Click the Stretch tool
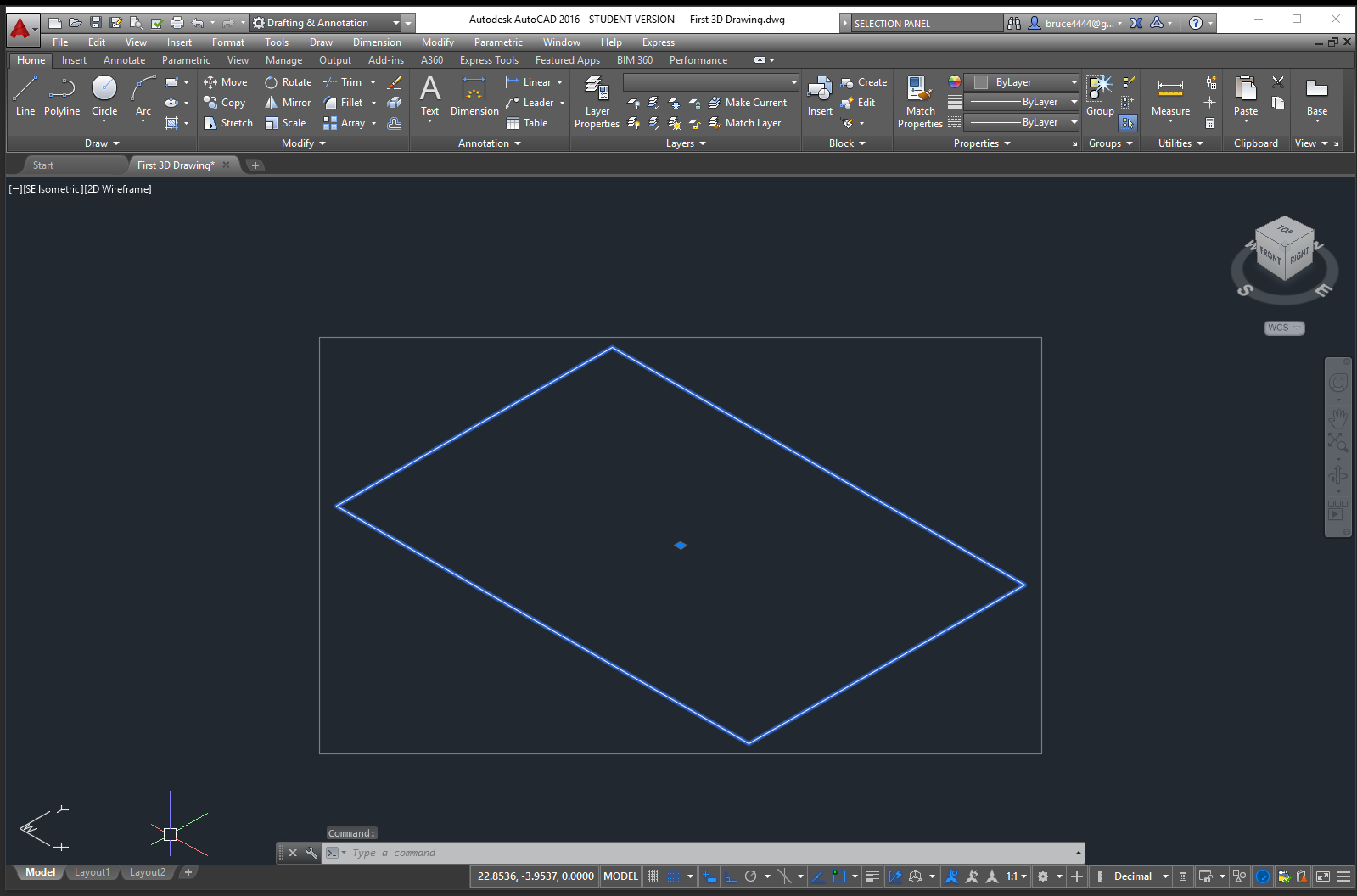This screenshot has height=896, width=1357. point(228,123)
